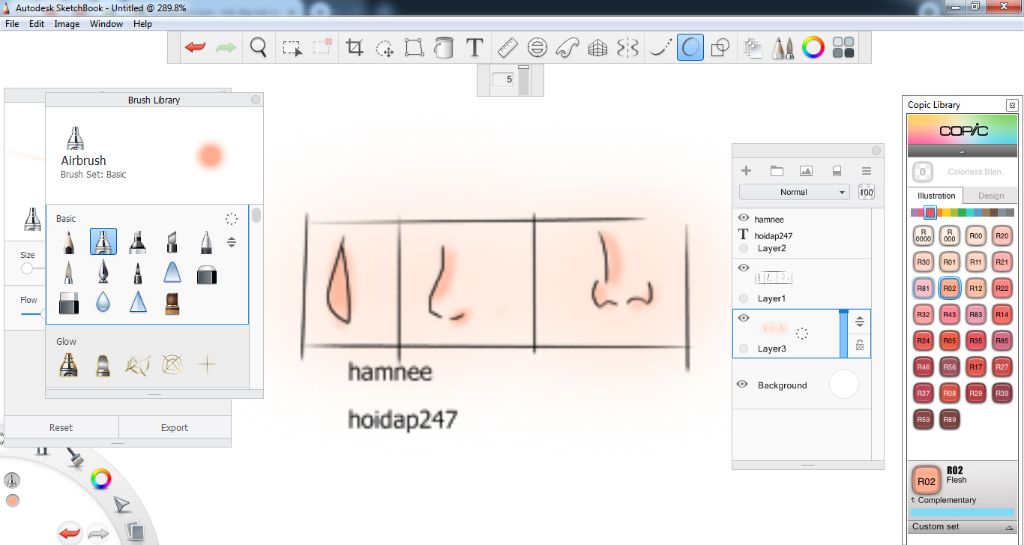Click the Zoom magnifier tool
1024x545 pixels.
click(258, 47)
